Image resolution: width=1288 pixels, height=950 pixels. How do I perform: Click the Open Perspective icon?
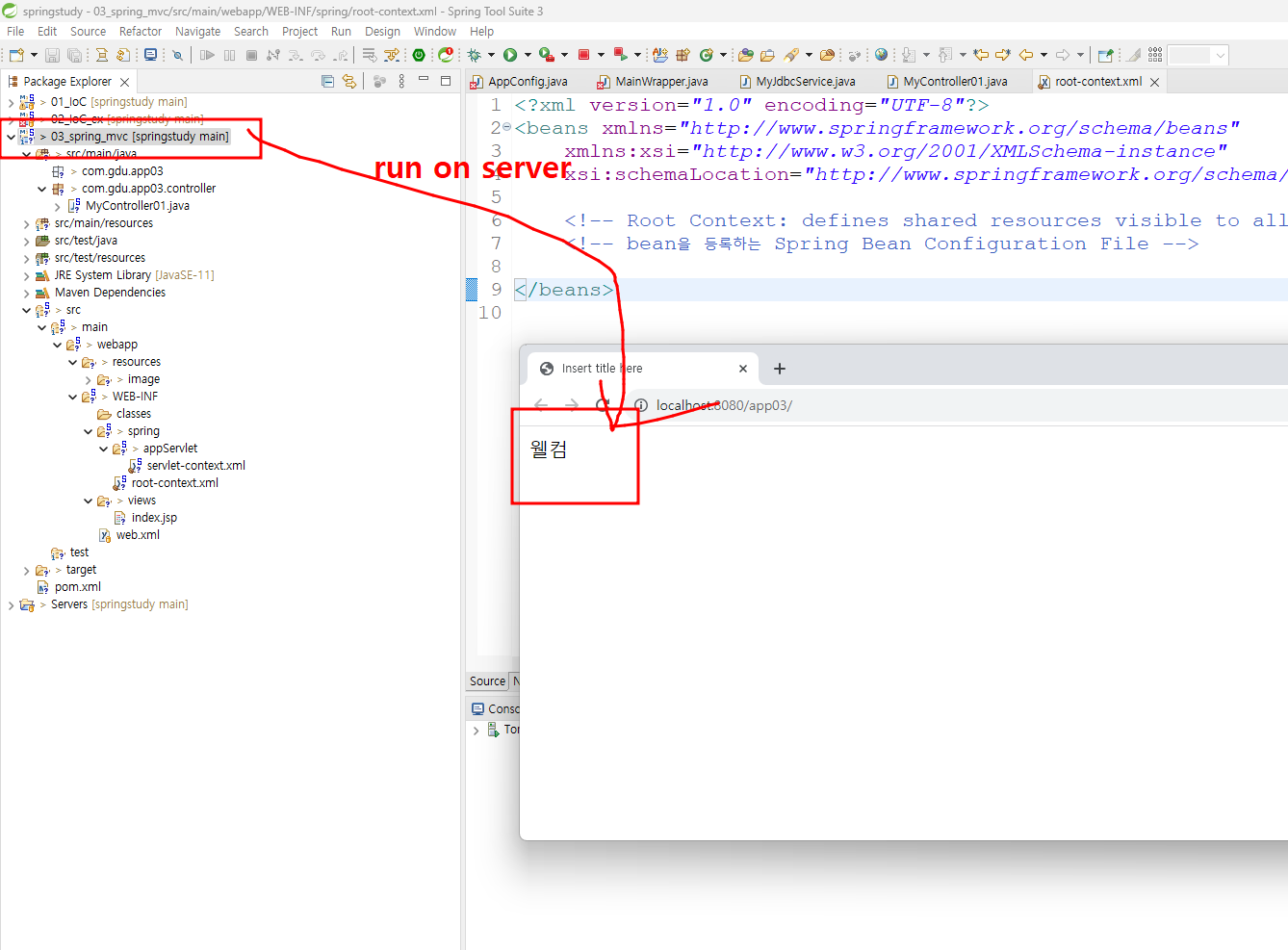pyautogui.click(x=1105, y=55)
